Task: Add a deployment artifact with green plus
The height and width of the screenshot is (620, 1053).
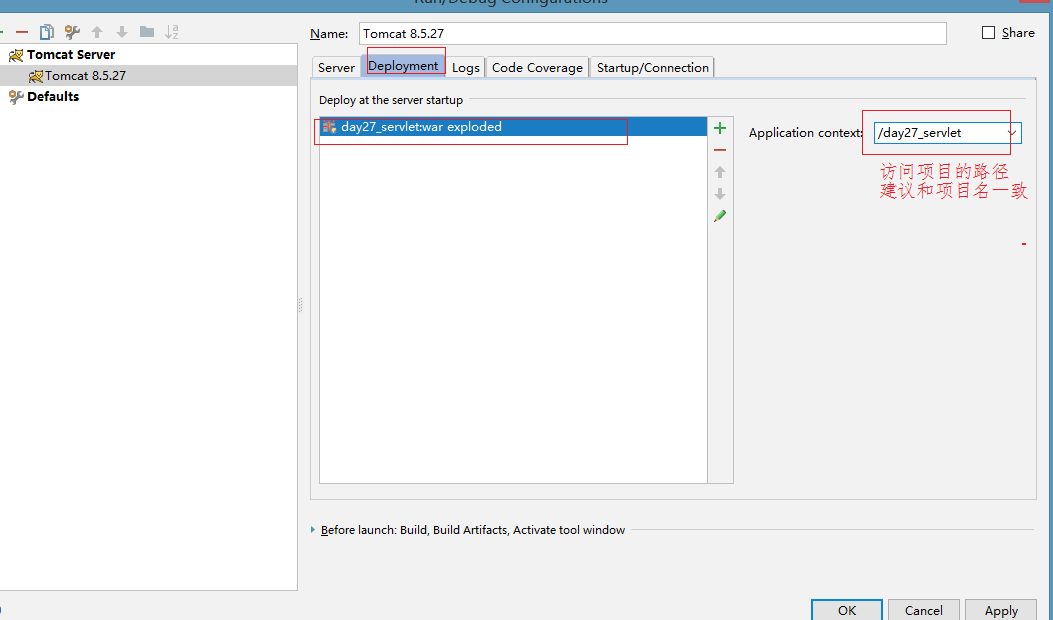Action: (x=719, y=128)
